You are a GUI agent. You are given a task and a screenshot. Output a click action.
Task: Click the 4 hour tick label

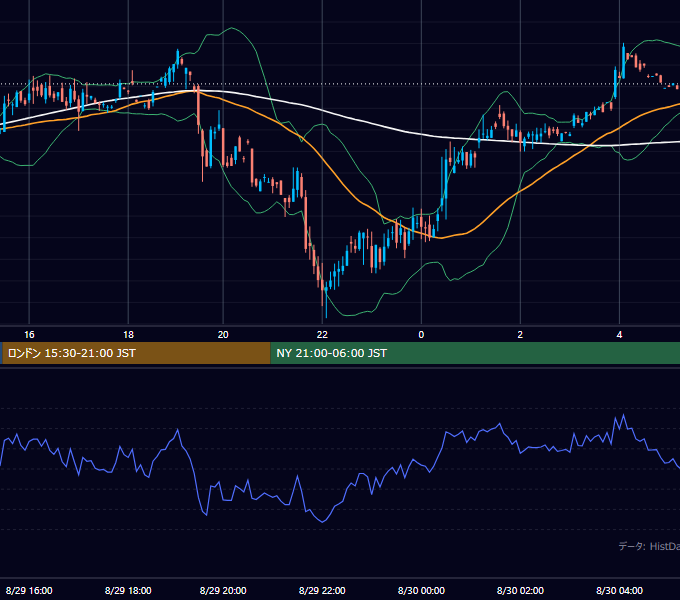[619, 335]
